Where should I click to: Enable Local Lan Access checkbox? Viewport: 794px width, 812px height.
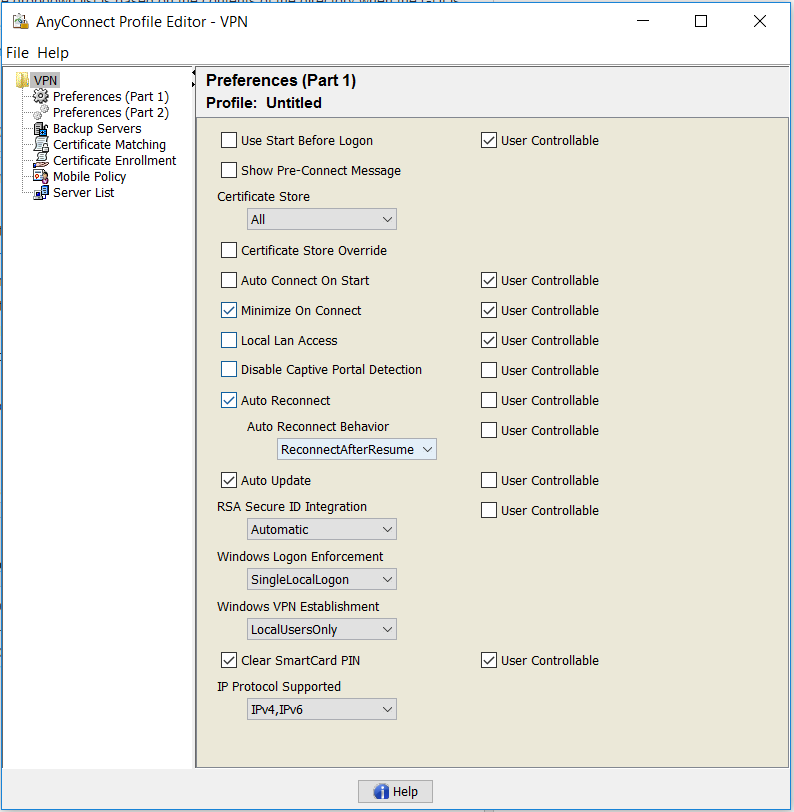(229, 340)
